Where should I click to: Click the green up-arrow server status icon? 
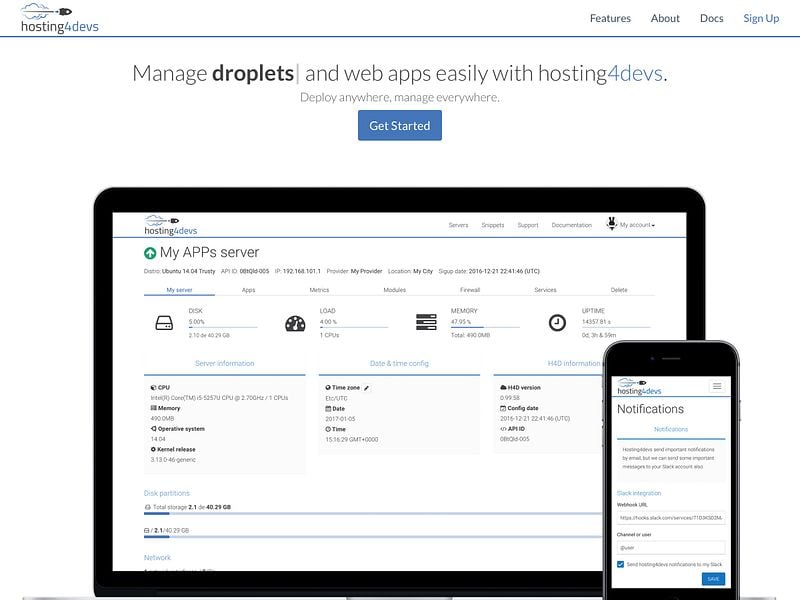tap(150, 253)
